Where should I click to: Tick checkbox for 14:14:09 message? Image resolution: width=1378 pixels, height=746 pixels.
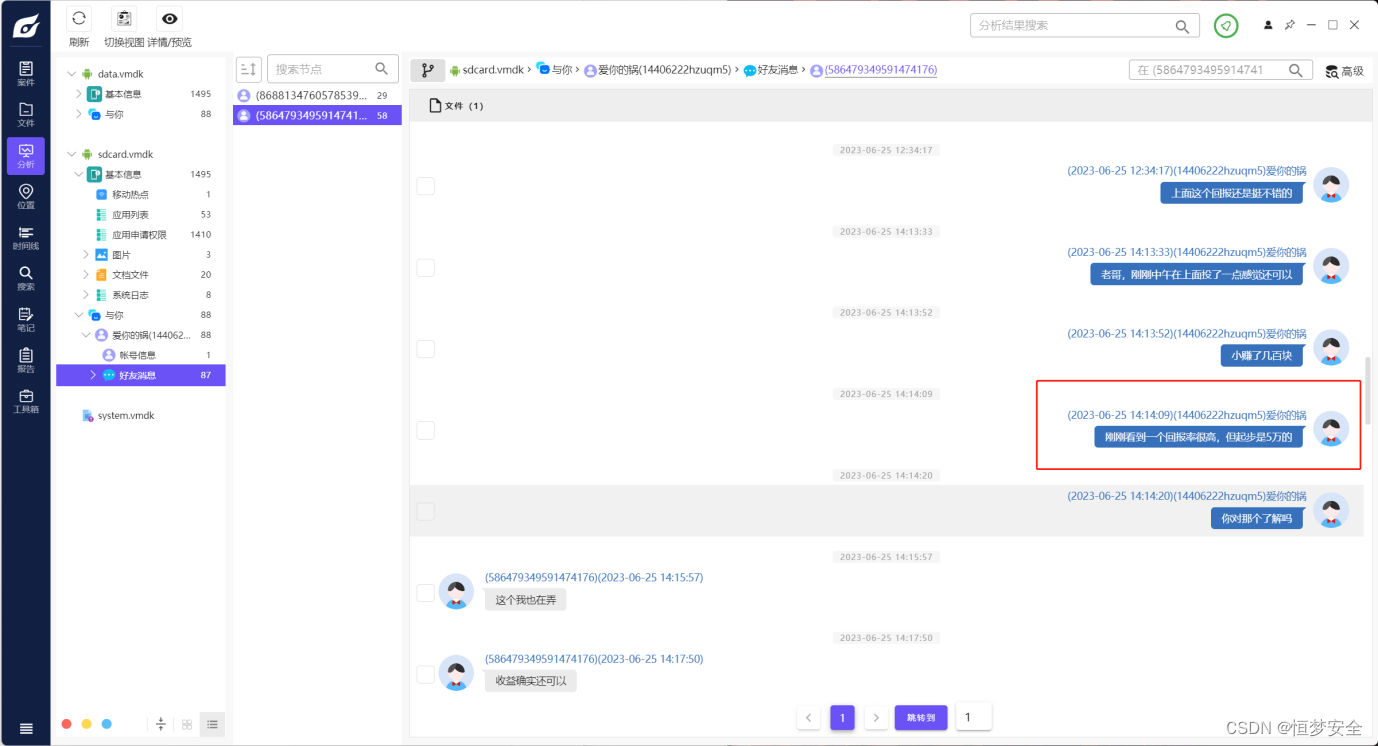pos(426,430)
